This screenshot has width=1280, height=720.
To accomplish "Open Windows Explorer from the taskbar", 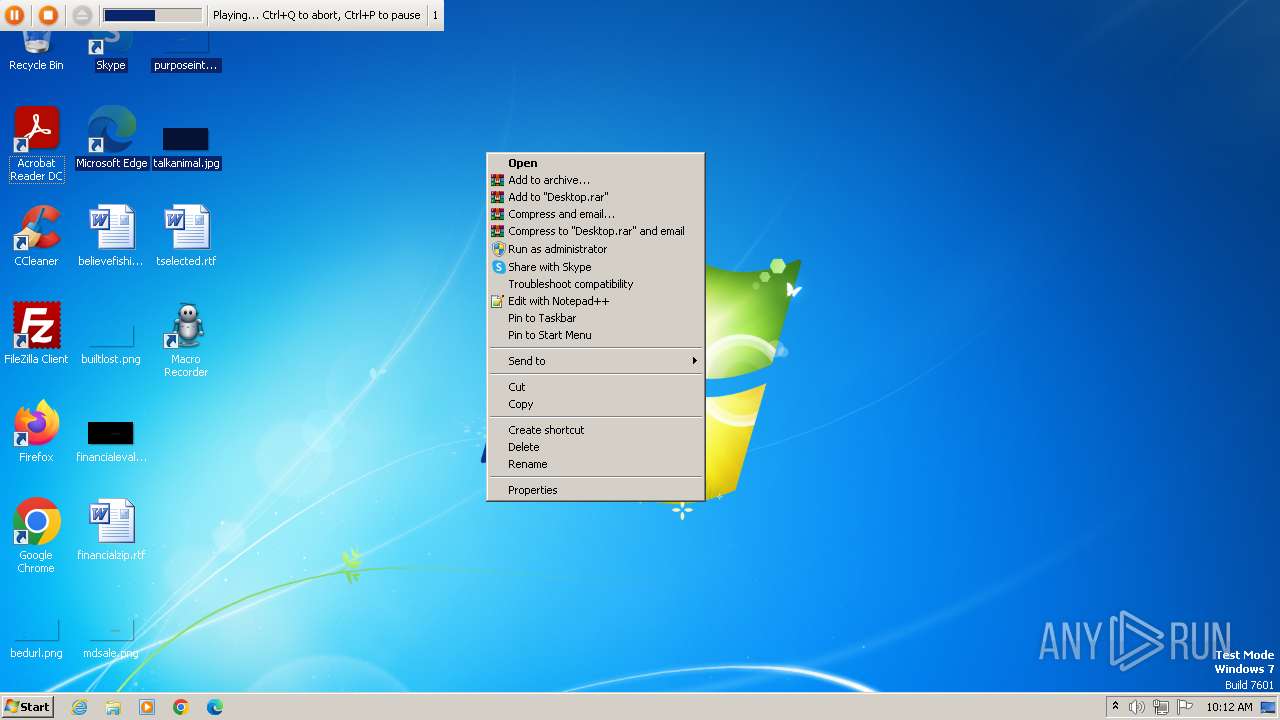I will (x=113, y=707).
